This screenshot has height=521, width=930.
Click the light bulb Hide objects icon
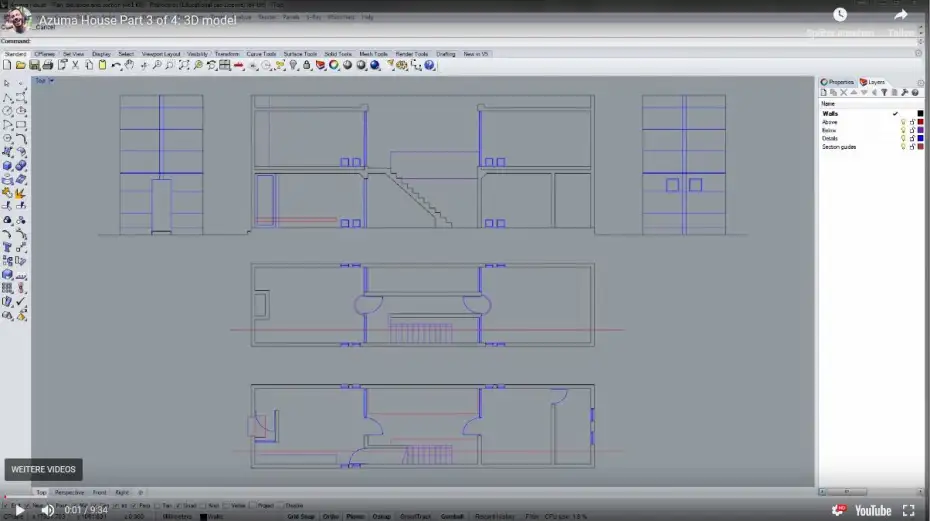(294, 65)
